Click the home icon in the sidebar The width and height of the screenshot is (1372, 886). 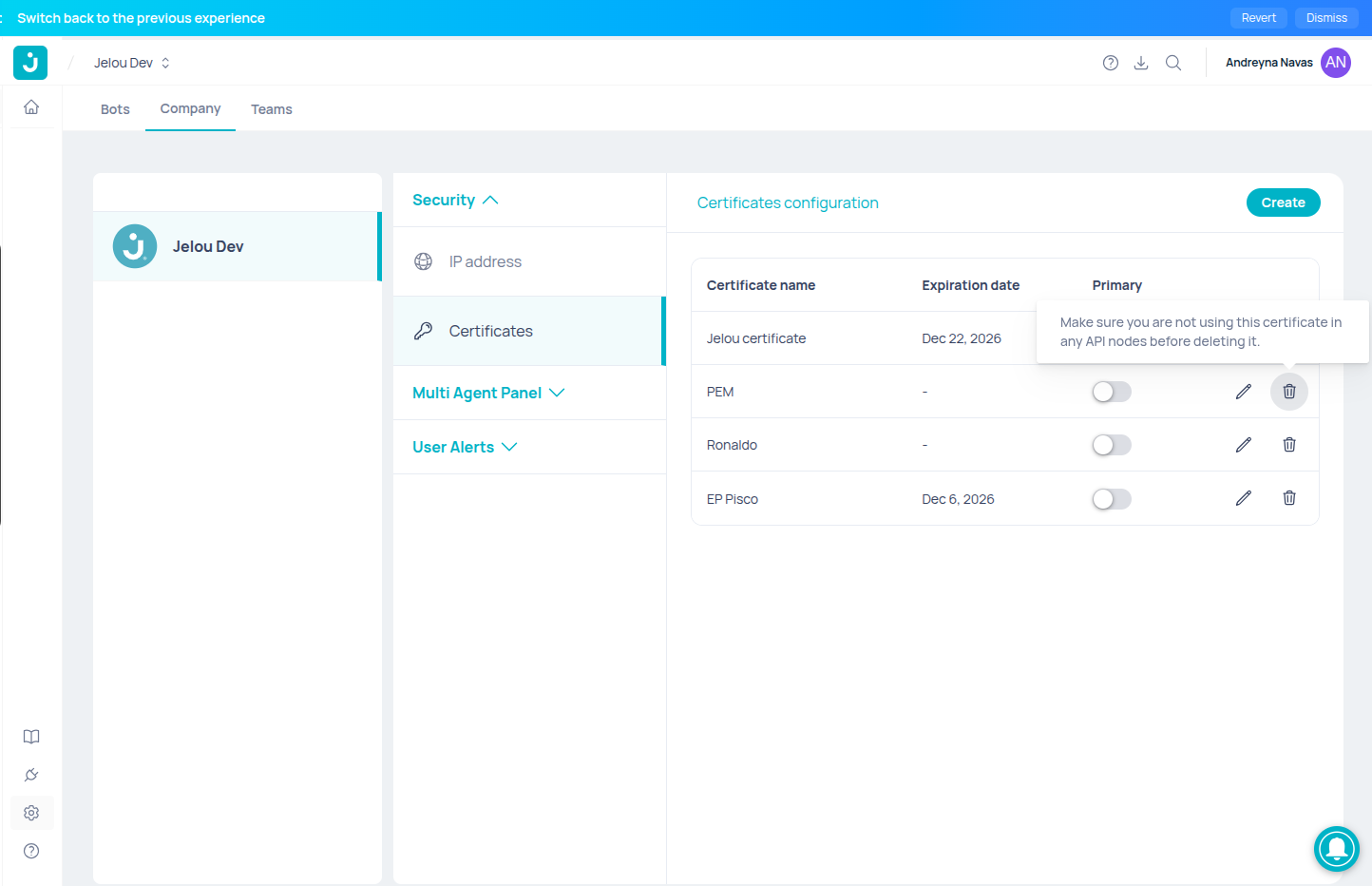[31, 107]
